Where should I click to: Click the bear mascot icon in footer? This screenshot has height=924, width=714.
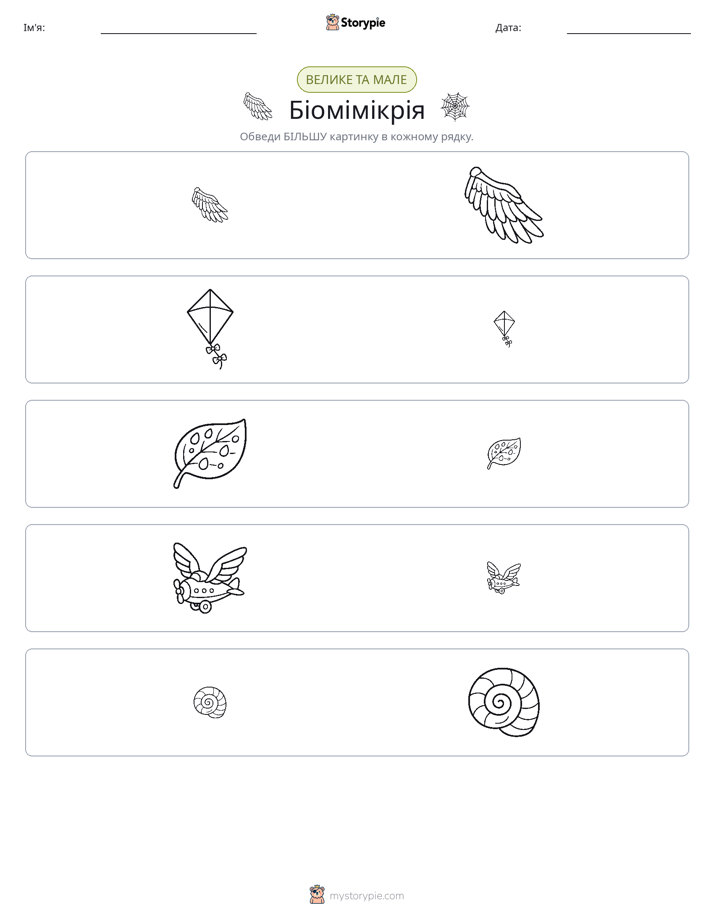(317, 895)
